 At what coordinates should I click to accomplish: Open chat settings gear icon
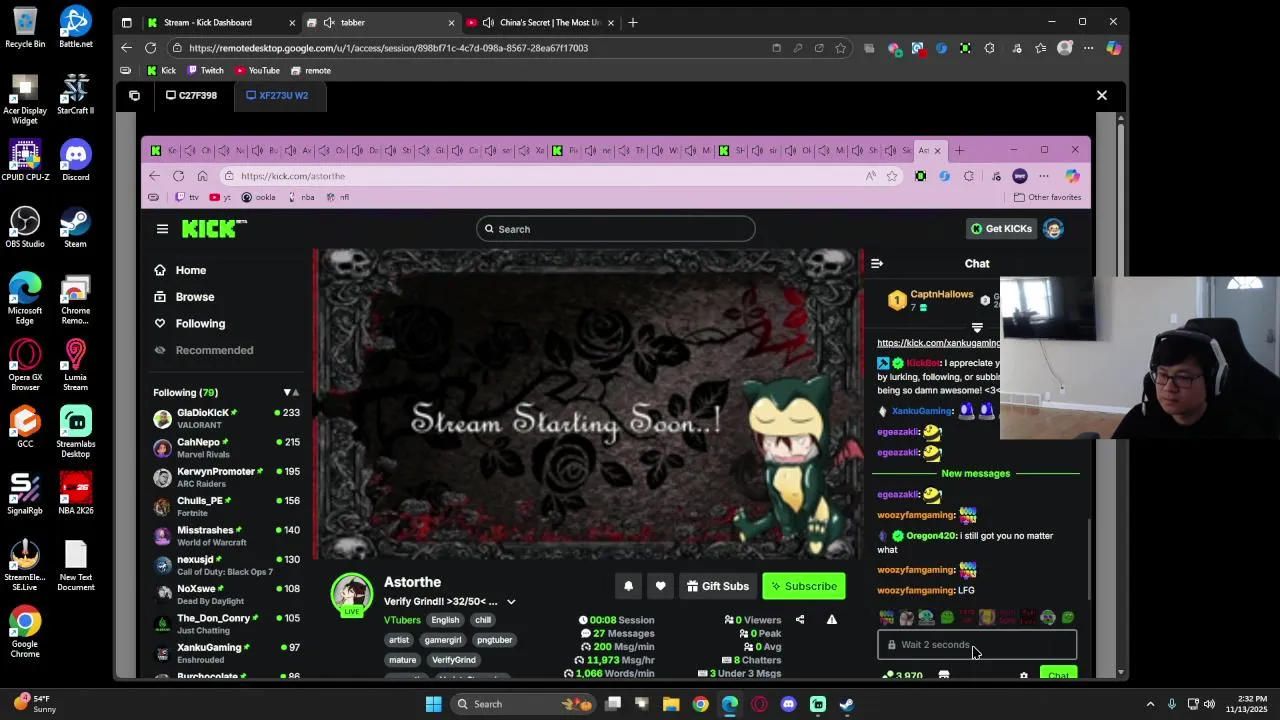point(1023,676)
